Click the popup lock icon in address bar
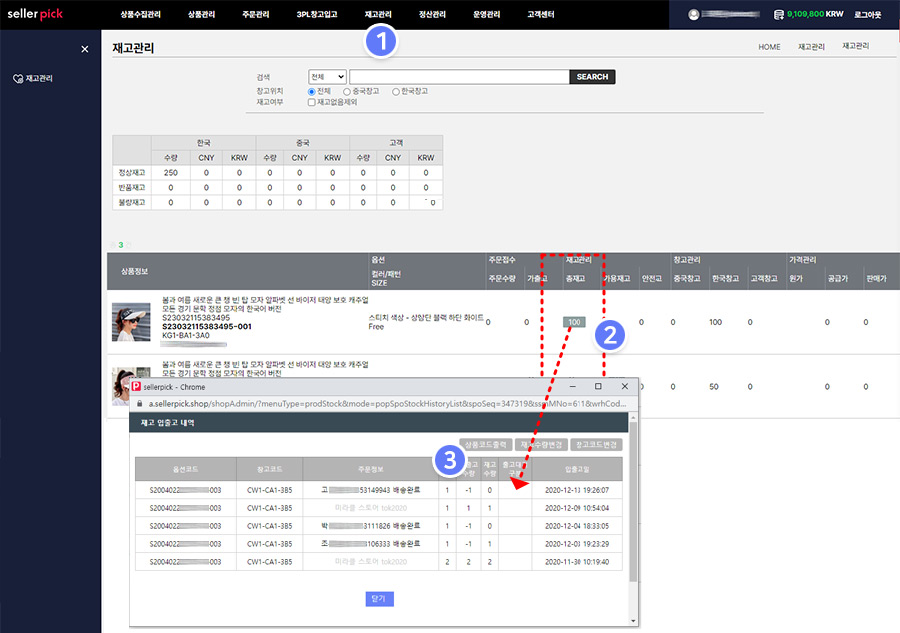The height and width of the screenshot is (633, 900). click(139, 403)
